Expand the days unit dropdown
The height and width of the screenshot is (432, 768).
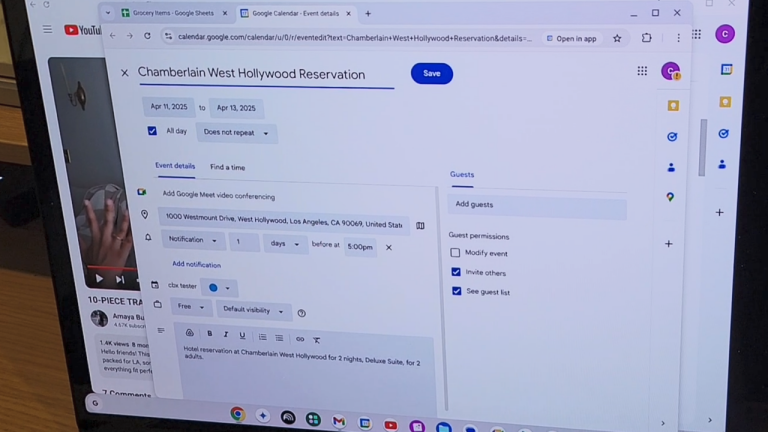(284, 243)
